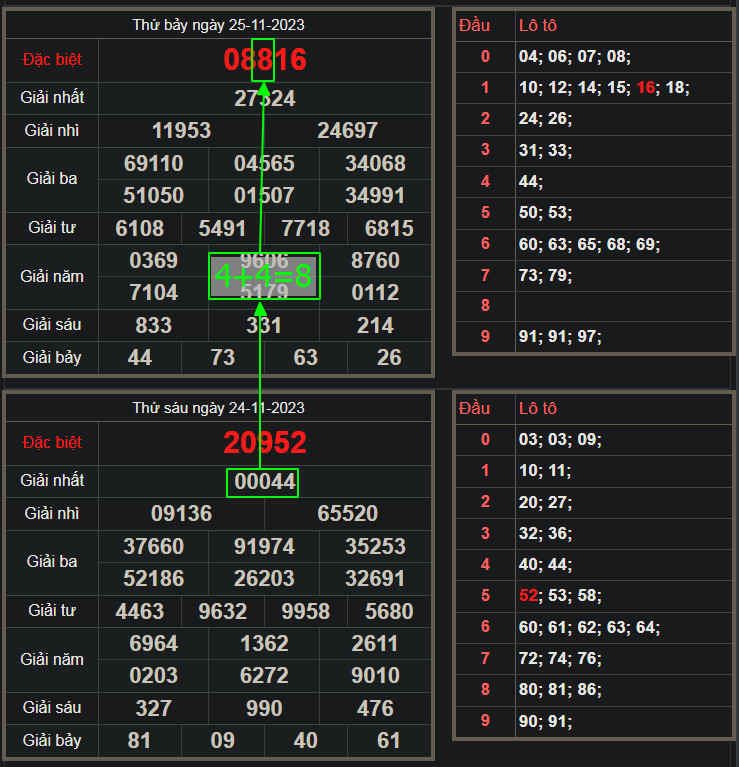This screenshot has width=739, height=767.
Task: Select first prize number 27324
Action: point(265,98)
